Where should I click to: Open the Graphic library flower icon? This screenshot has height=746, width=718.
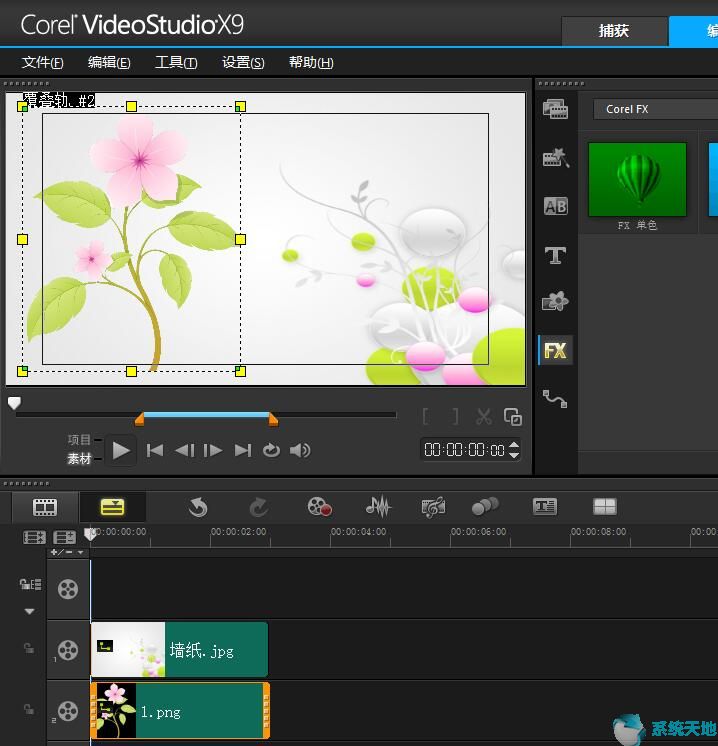(x=555, y=301)
